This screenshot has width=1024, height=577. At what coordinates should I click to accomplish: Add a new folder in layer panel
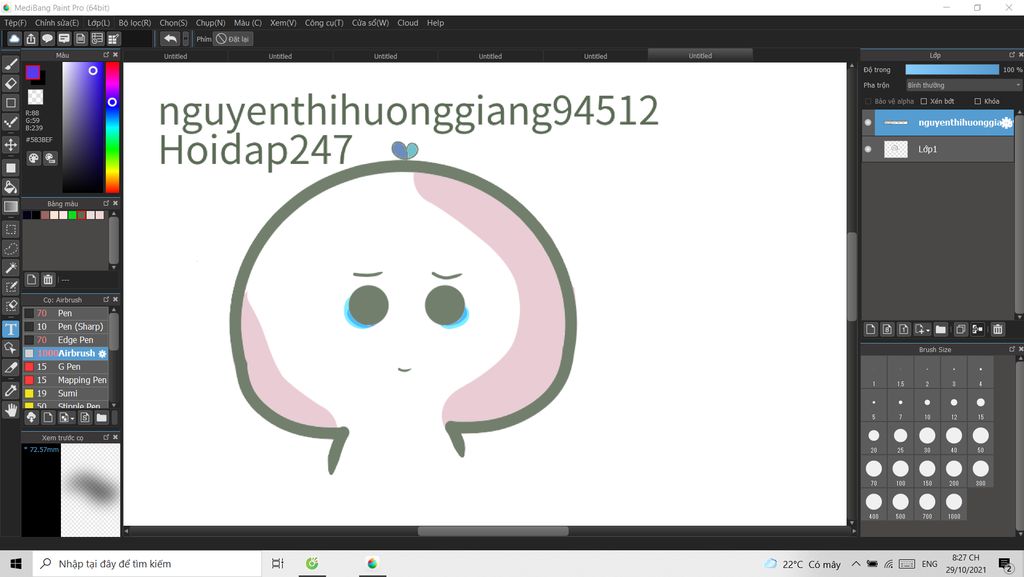tap(940, 329)
